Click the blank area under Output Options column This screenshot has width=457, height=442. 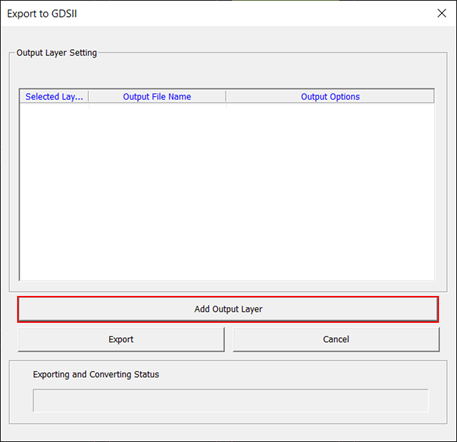[x=330, y=192]
